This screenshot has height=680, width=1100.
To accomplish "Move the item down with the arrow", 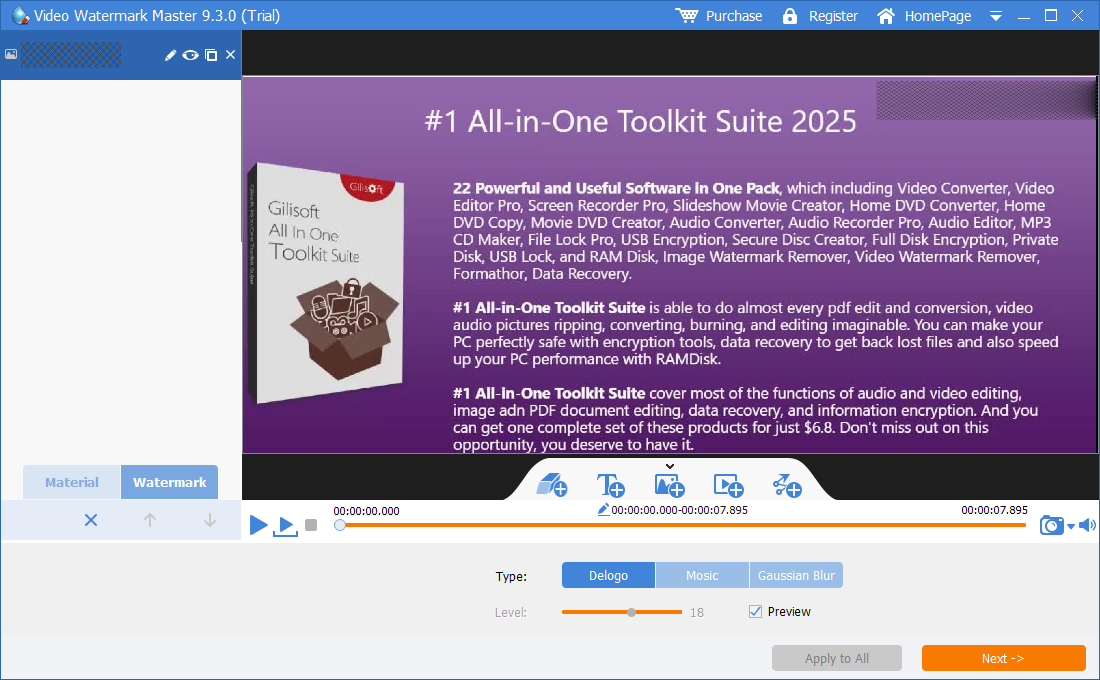I will (x=209, y=520).
